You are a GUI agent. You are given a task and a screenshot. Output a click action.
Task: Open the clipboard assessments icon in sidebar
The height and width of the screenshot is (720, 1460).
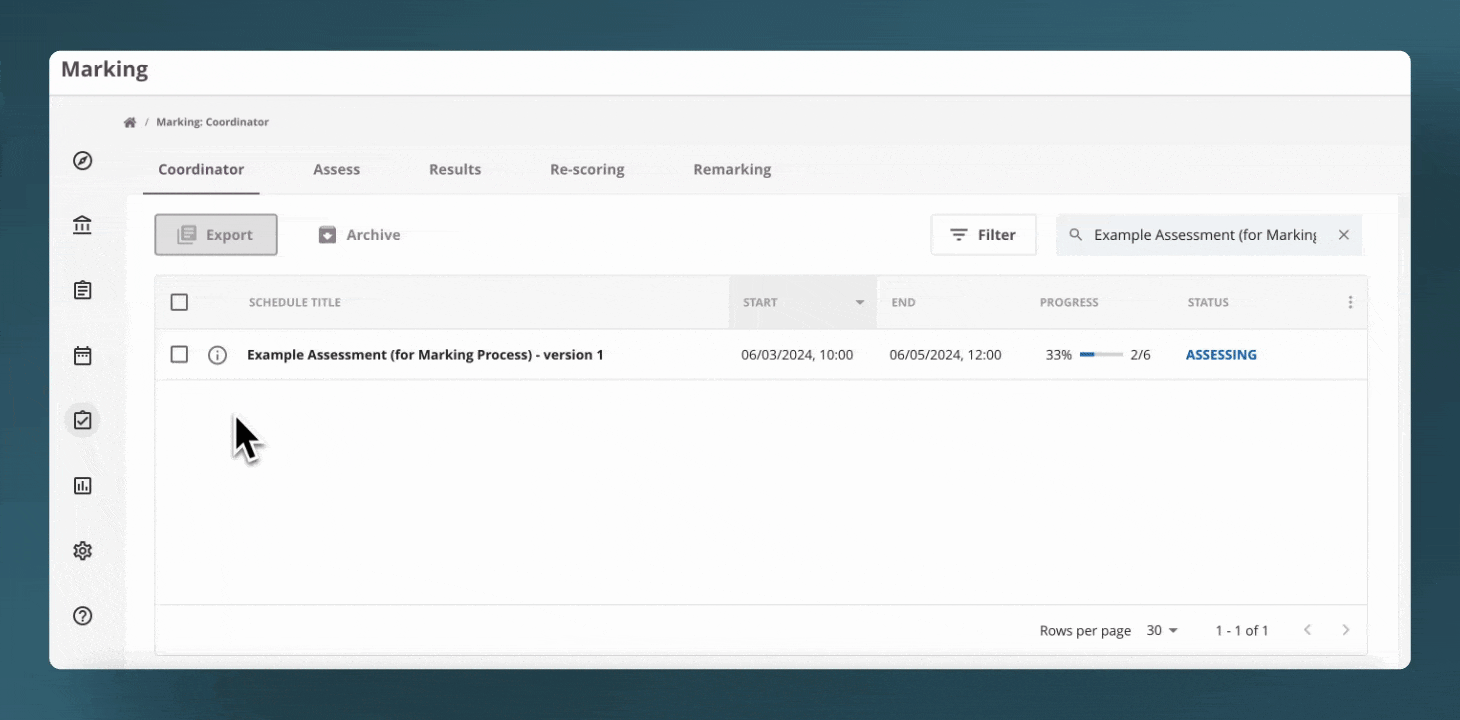[x=83, y=290]
